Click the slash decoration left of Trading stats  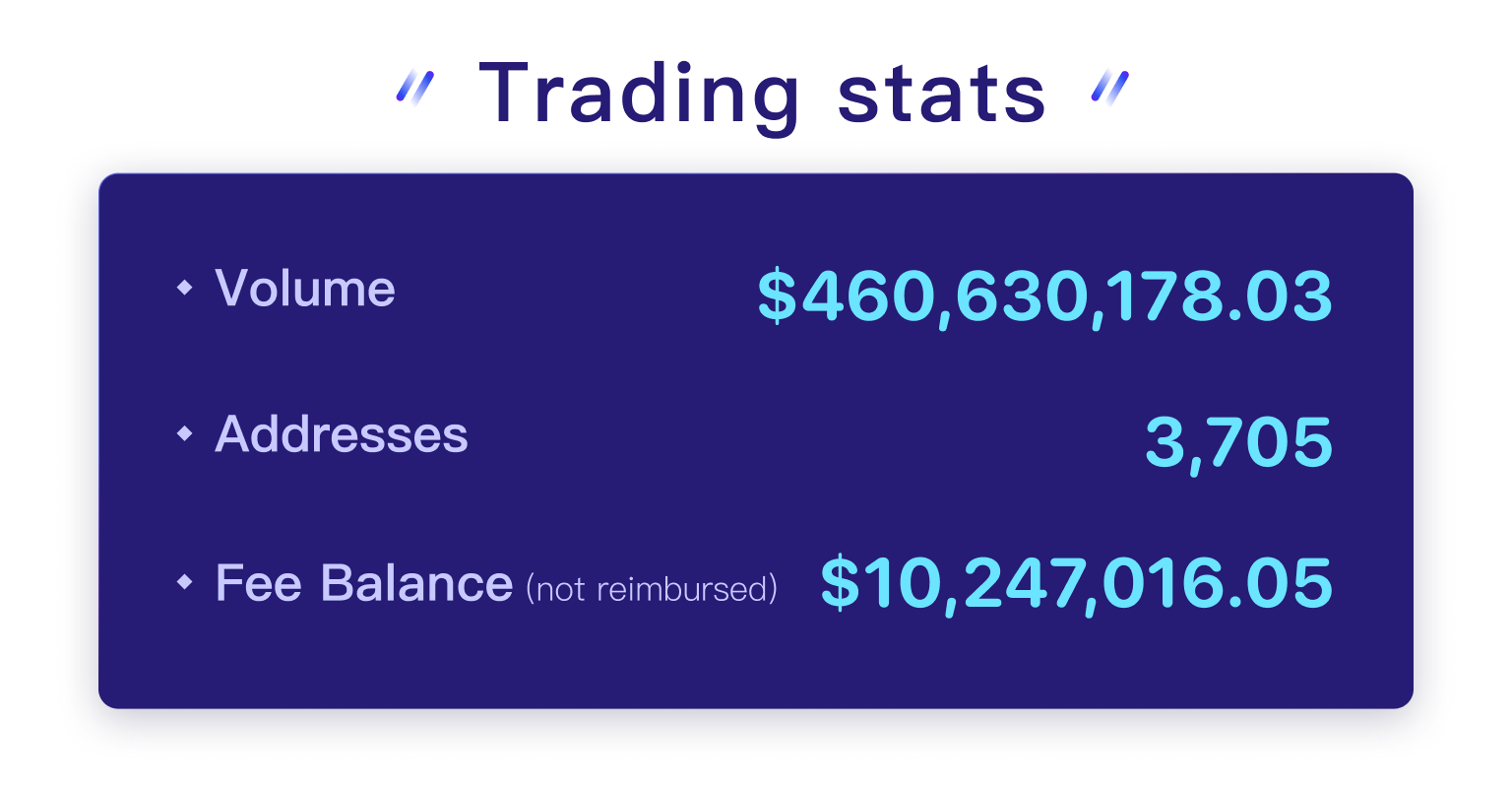pos(414,87)
